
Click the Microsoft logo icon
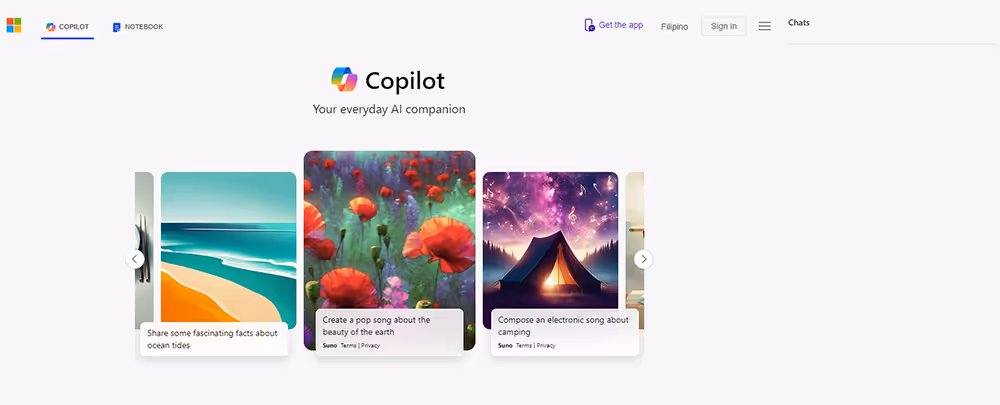[14, 26]
